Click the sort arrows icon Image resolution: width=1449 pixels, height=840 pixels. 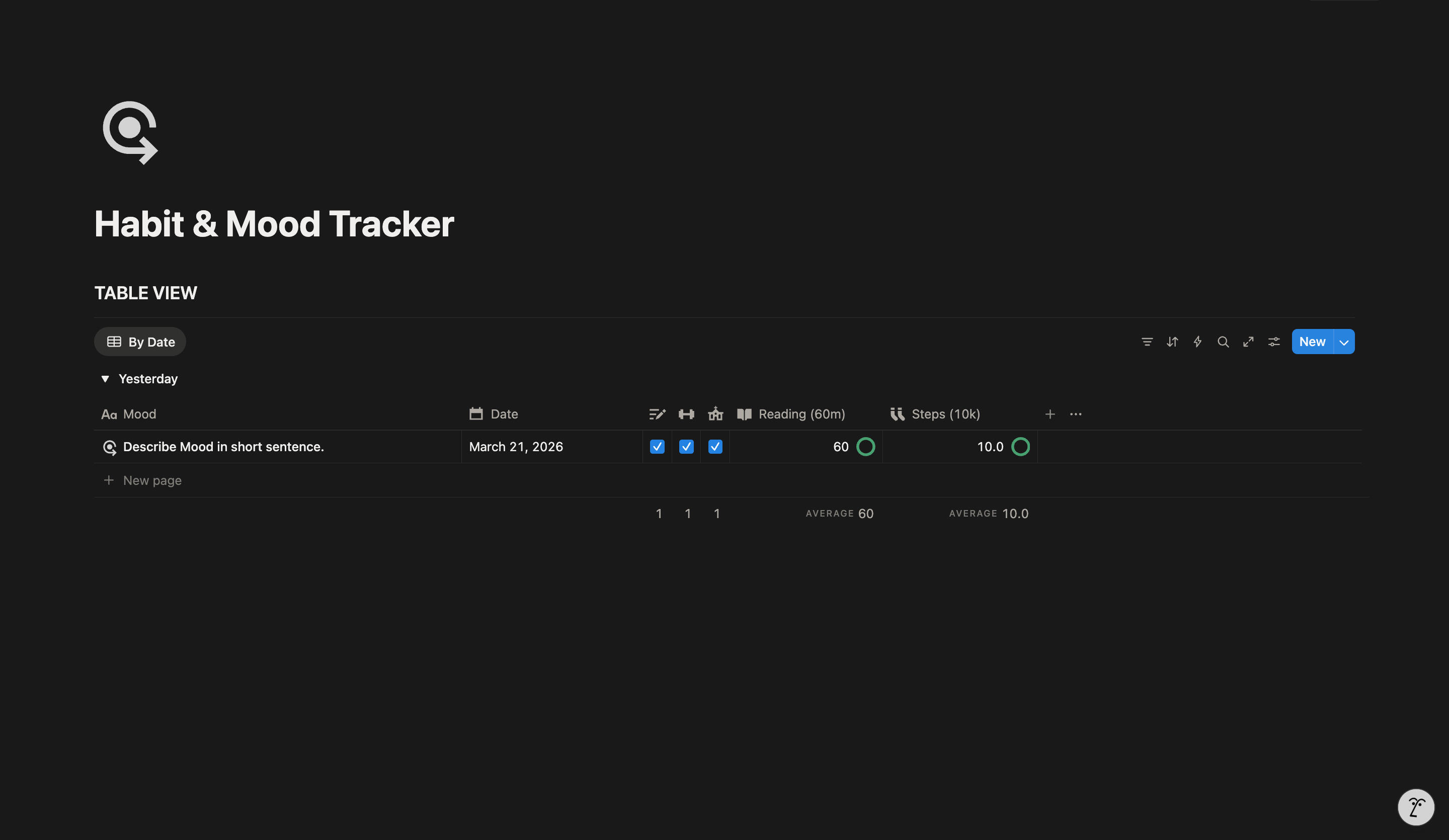1172,342
